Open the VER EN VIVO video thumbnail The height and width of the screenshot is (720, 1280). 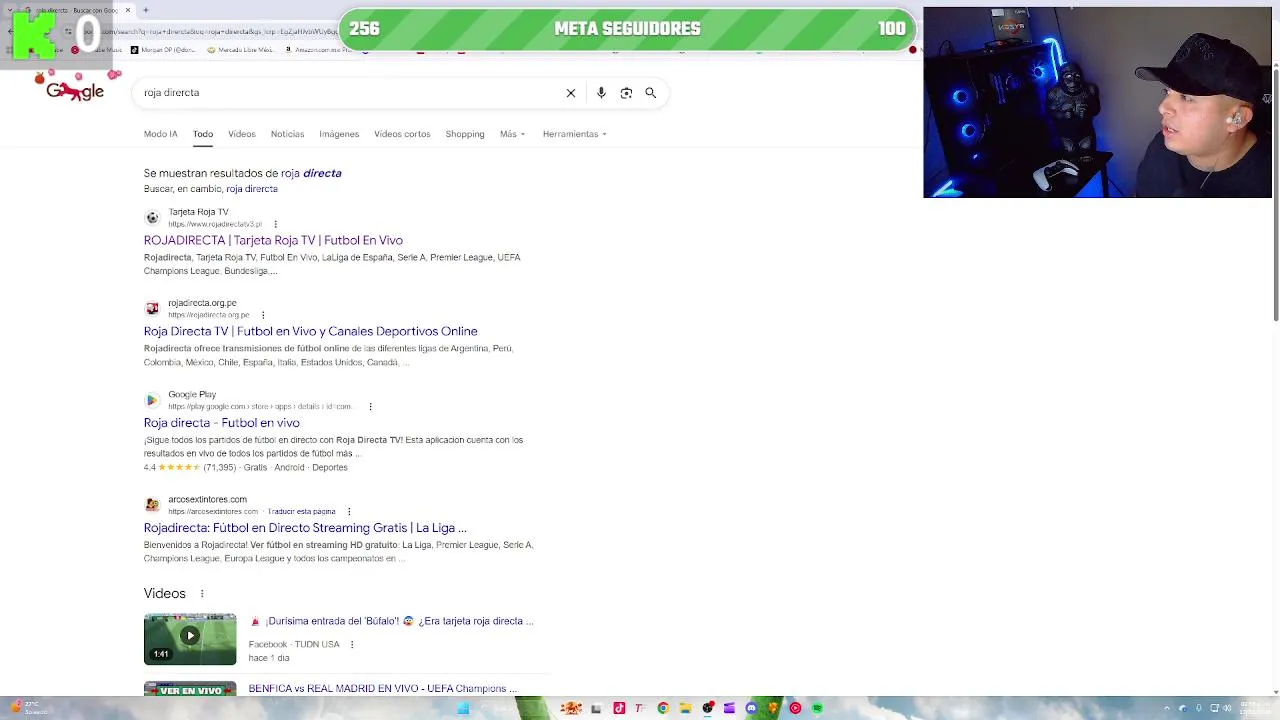coord(190,689)
